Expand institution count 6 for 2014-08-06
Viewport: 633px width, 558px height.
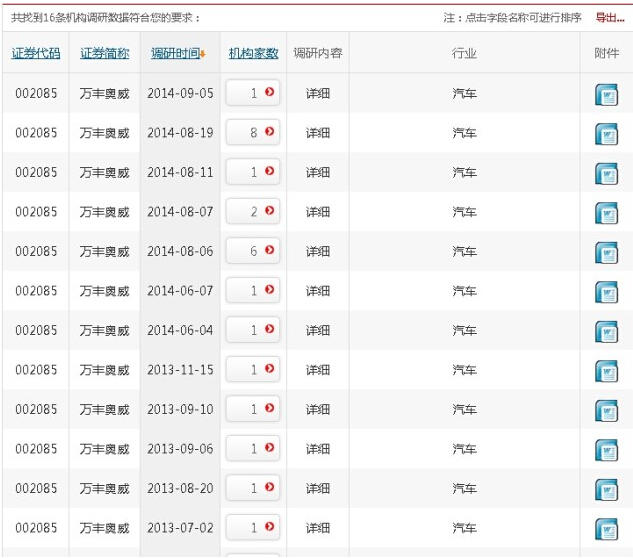(269, 251)
